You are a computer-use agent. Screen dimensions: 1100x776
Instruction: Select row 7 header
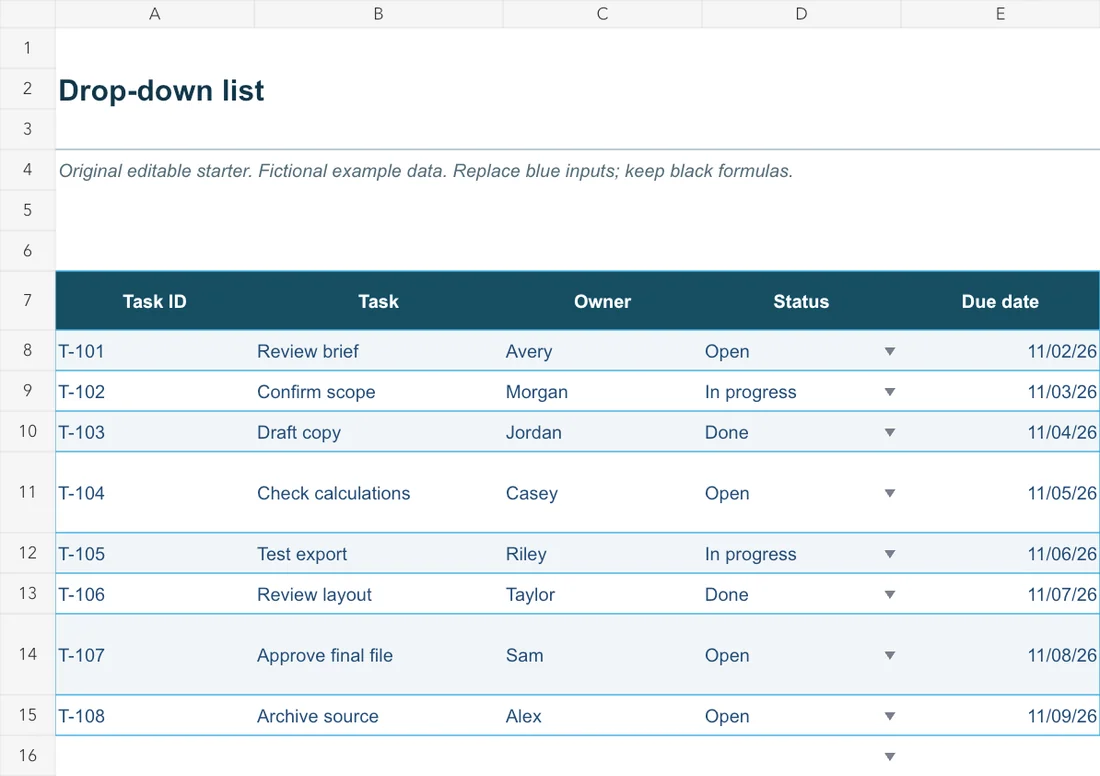click(x=27, y=300)
